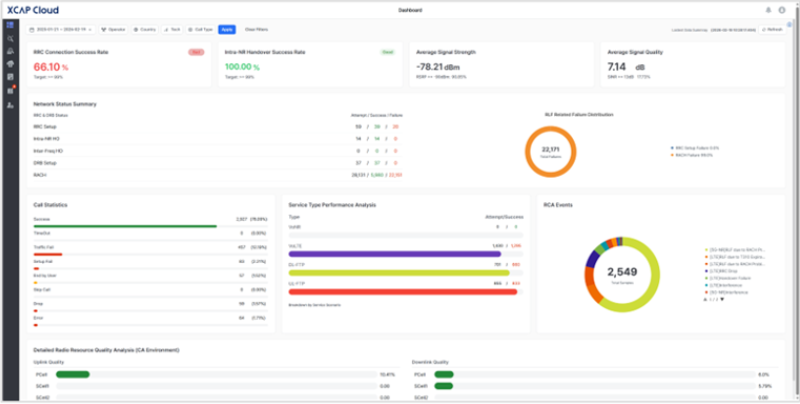Click the Refresh button
800x404 pixels.
(x=772, y=30)
